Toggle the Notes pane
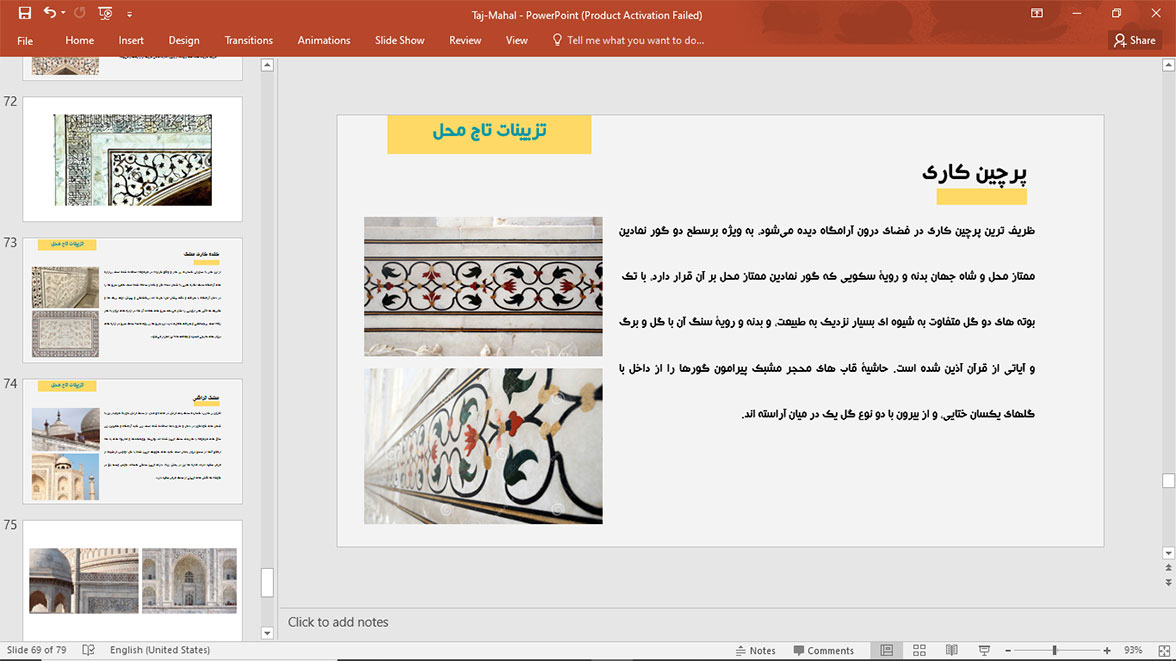Image resolution: width=1176 pixels, height=661 pixels. (754, 650)
